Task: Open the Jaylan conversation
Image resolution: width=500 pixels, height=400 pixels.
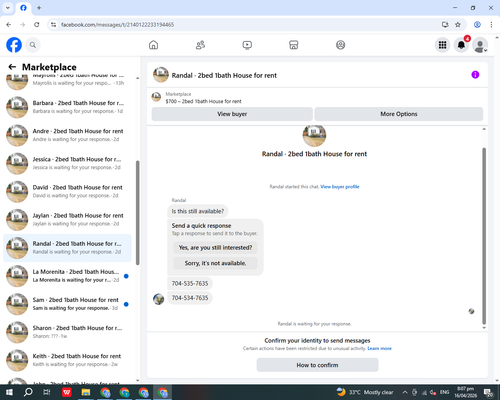Action: point(67,220)
